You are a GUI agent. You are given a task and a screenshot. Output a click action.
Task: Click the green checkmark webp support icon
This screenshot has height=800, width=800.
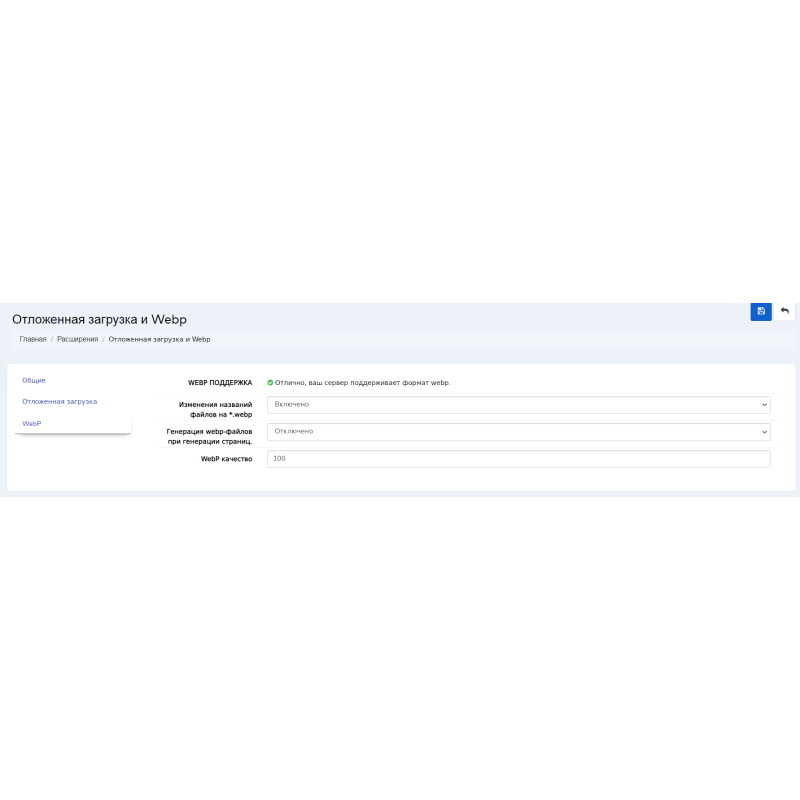[x=271, y=382]
